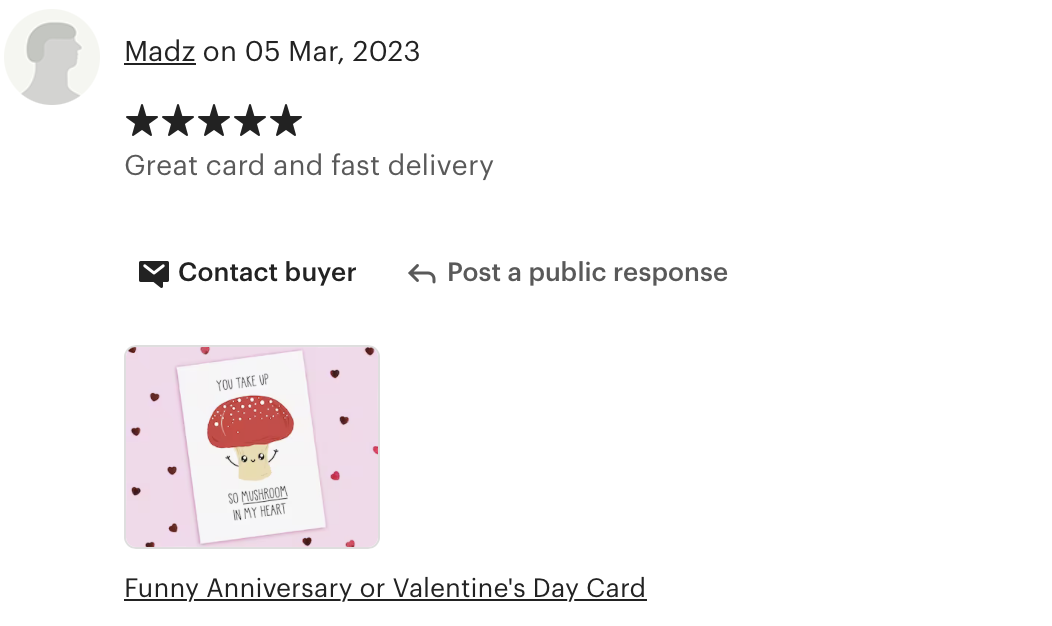Click the last star of the rating
This screenshot has width=1052, height=626.
click(x=286, y=121)
